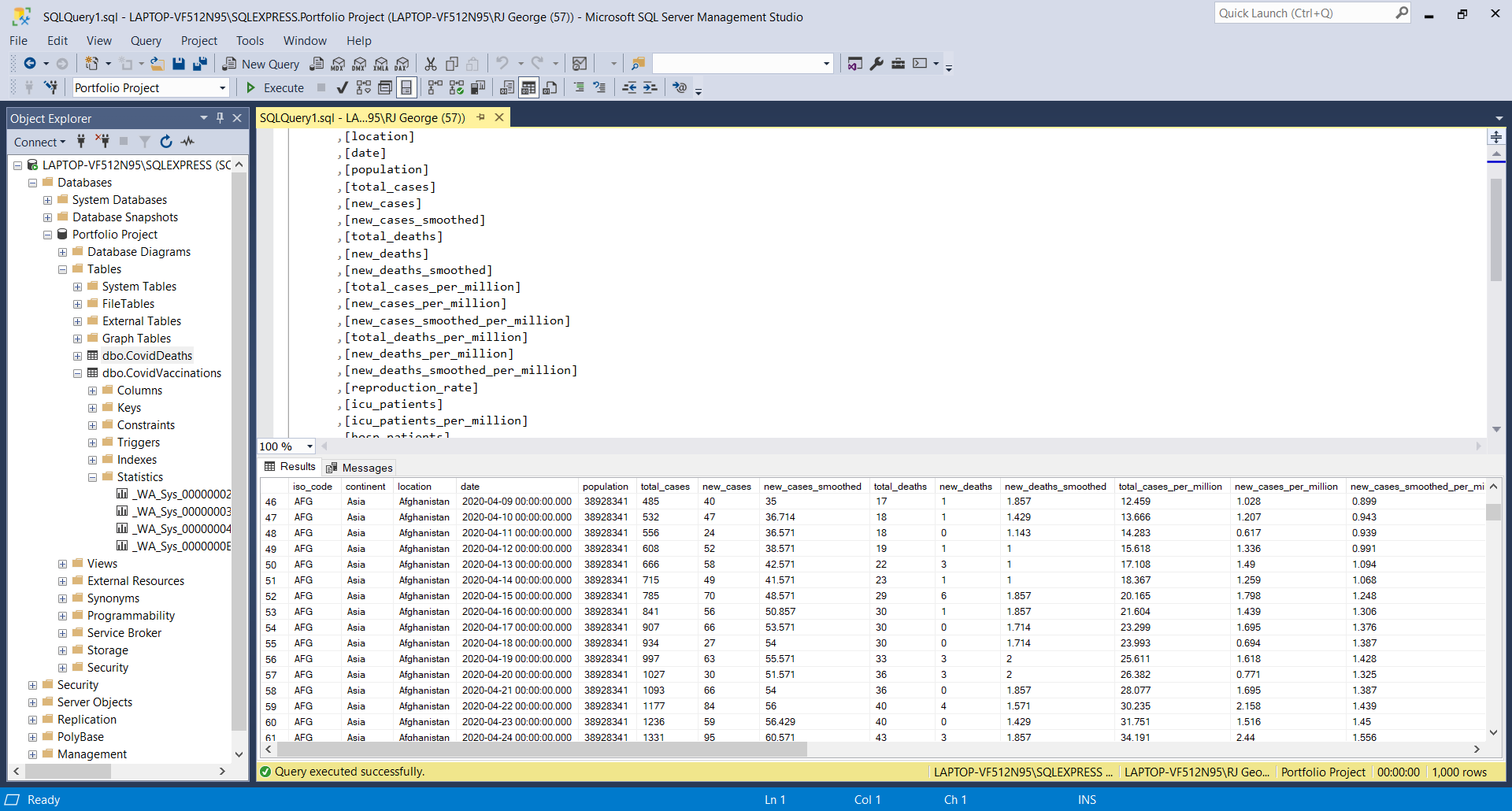1512x811 pixels.
Task: Click the Save All icon
Action: point(200,64)
